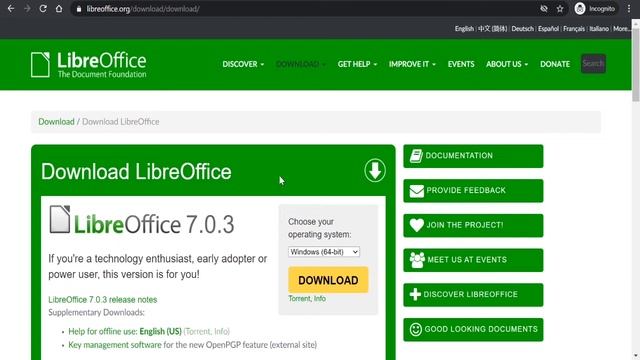Click the browser address bar URL
This screenshot has height=360, width=640.
coord(143,9)
